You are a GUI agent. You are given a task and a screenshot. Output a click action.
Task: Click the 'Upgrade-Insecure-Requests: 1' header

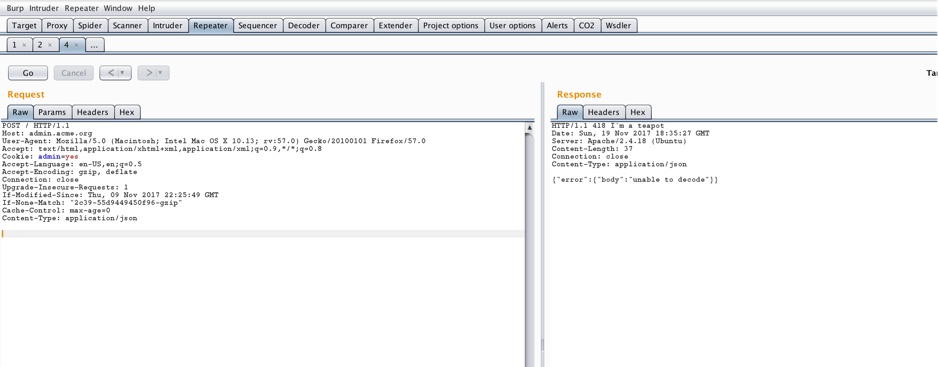click(x=65, y=187)
